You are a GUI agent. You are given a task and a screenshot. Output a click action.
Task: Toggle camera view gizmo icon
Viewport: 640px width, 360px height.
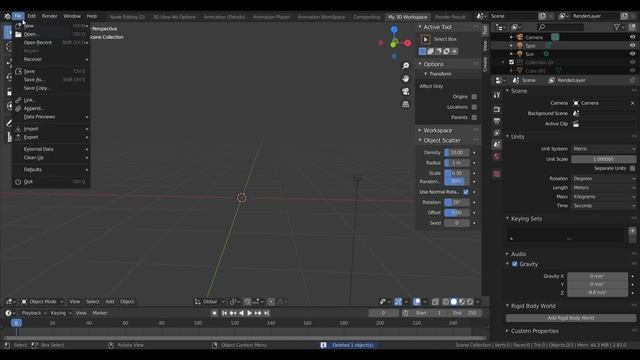point(405,91)
